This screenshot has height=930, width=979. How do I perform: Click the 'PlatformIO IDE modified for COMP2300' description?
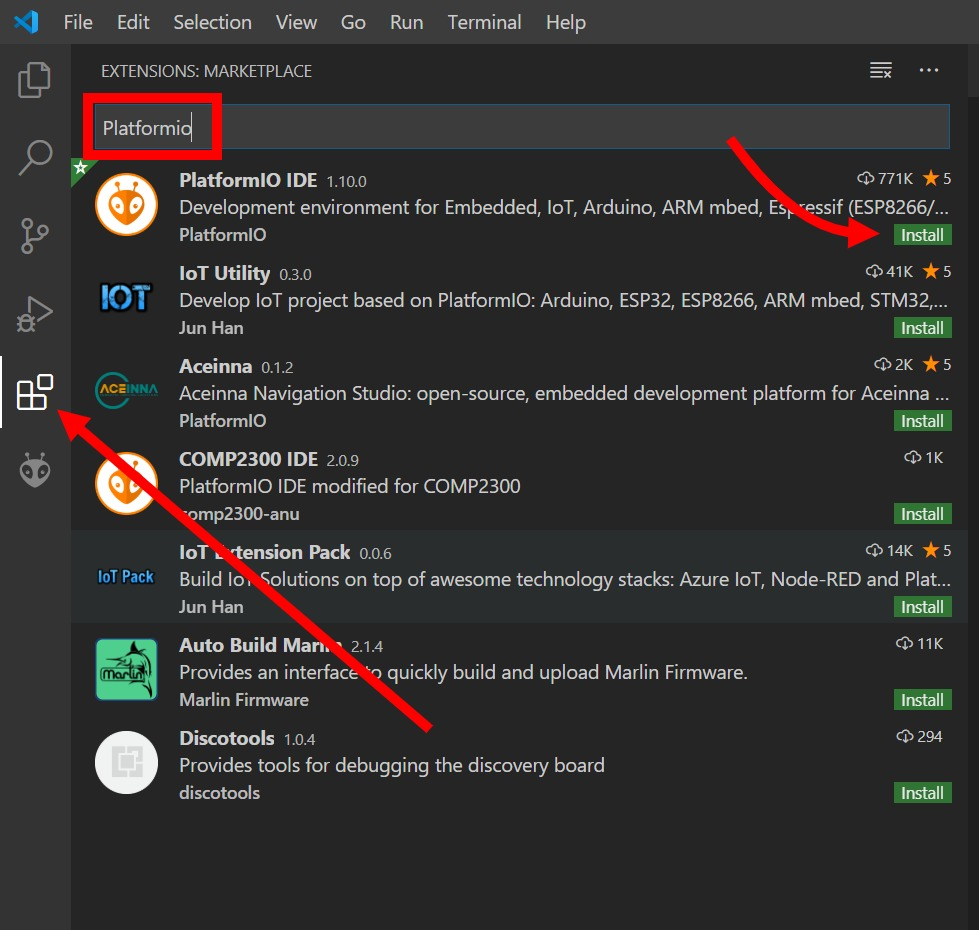(x=350, y=486)
